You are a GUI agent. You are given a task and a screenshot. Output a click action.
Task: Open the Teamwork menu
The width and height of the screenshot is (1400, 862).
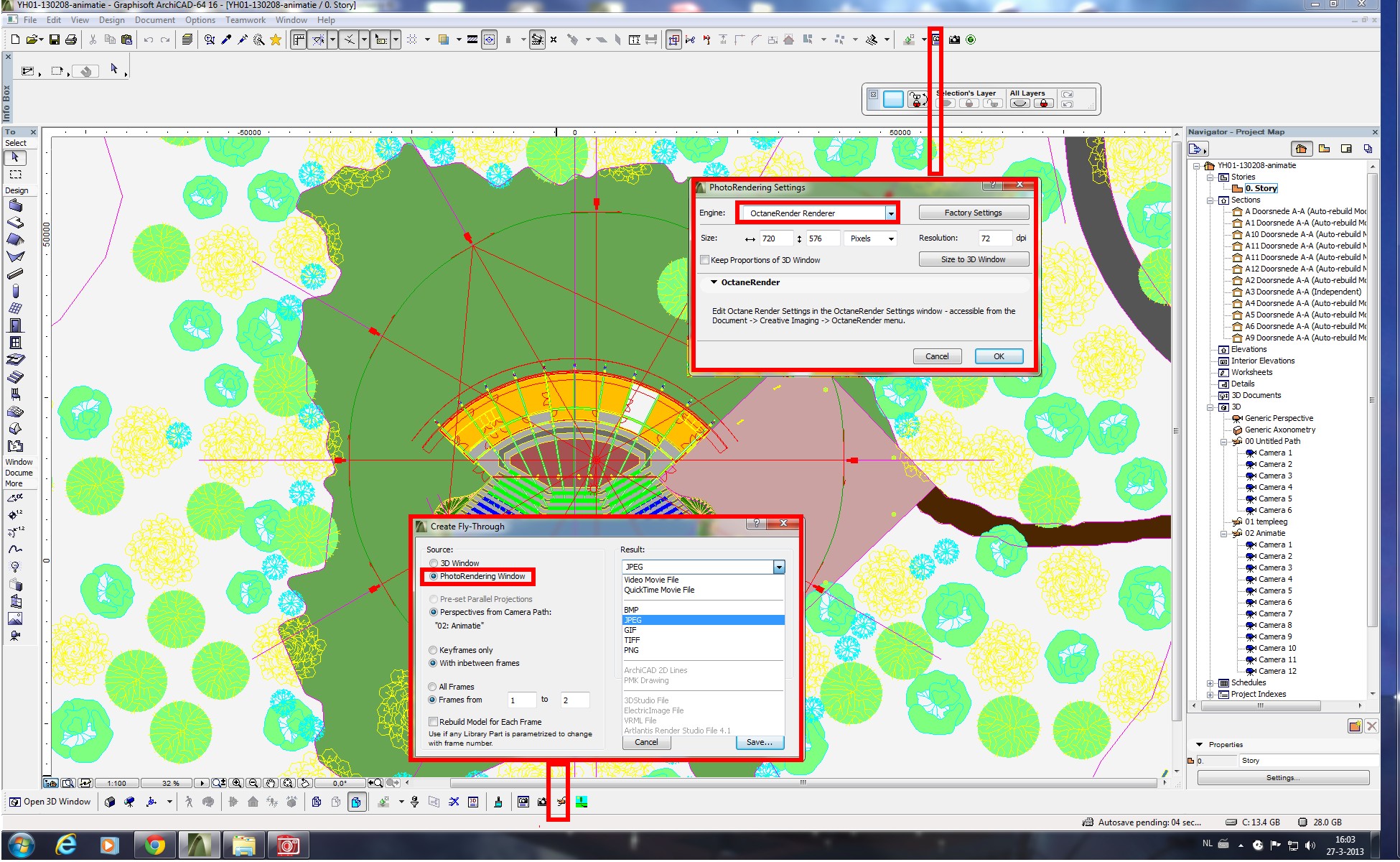[x=245, y=20]
